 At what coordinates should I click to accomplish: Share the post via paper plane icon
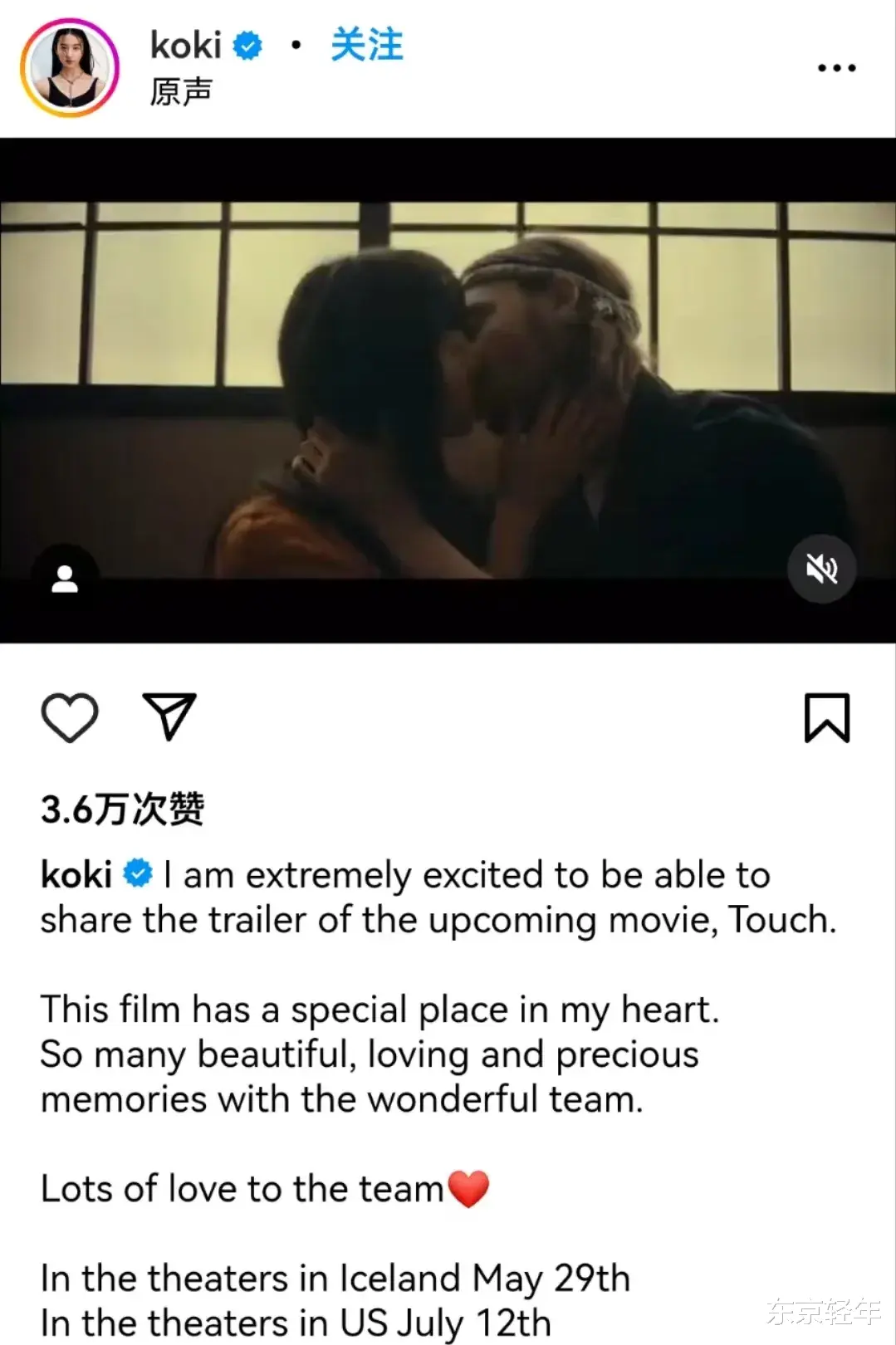click(x=169, y=716)
